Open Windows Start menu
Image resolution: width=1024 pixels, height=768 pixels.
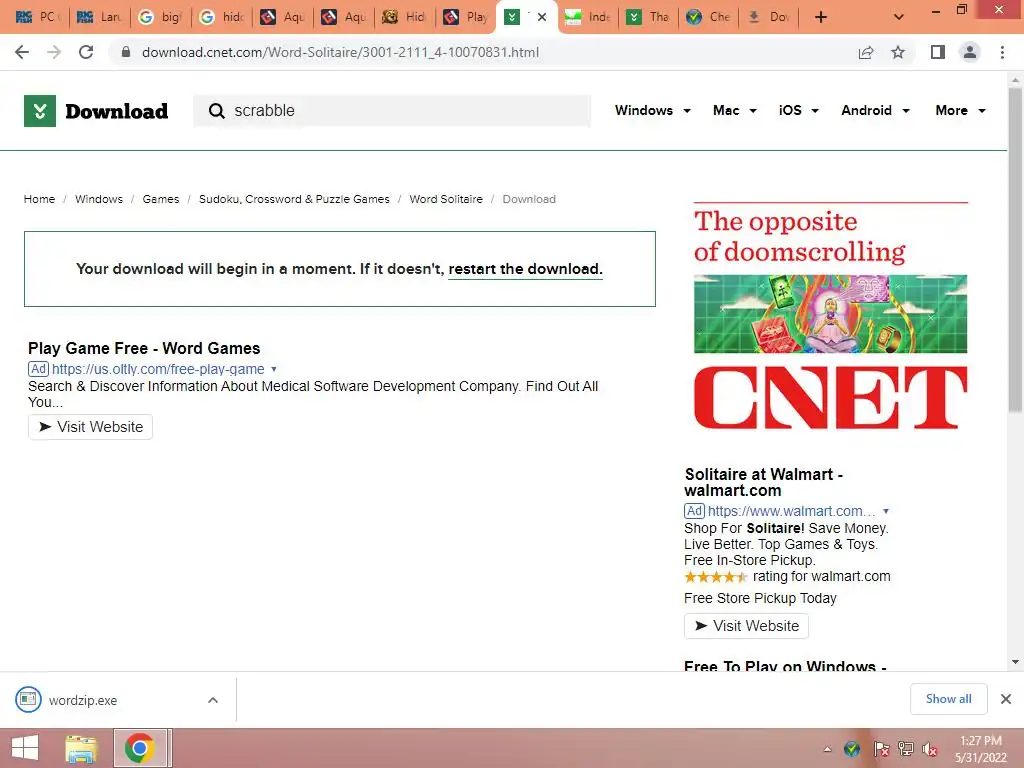pos(25,748)
